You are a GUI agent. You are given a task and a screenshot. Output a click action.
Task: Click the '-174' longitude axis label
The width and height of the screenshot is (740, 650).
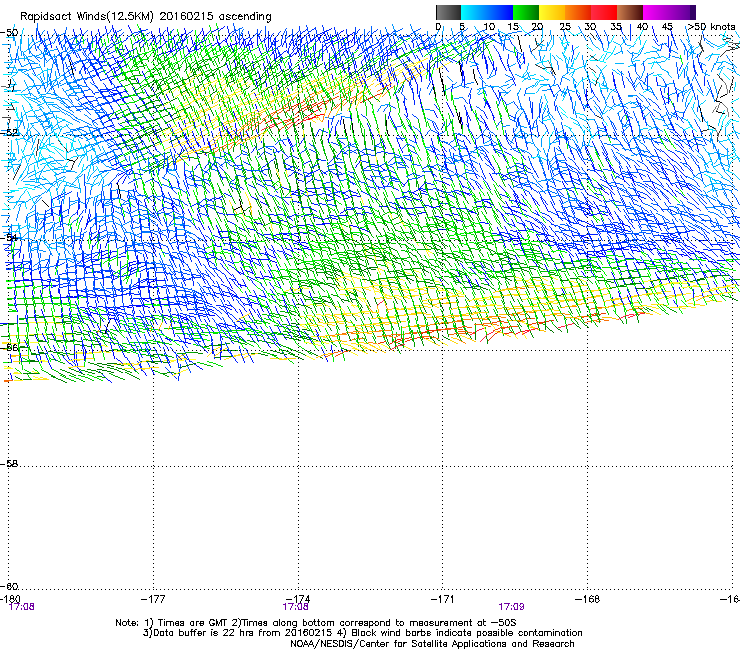click(x=298, y=599)
